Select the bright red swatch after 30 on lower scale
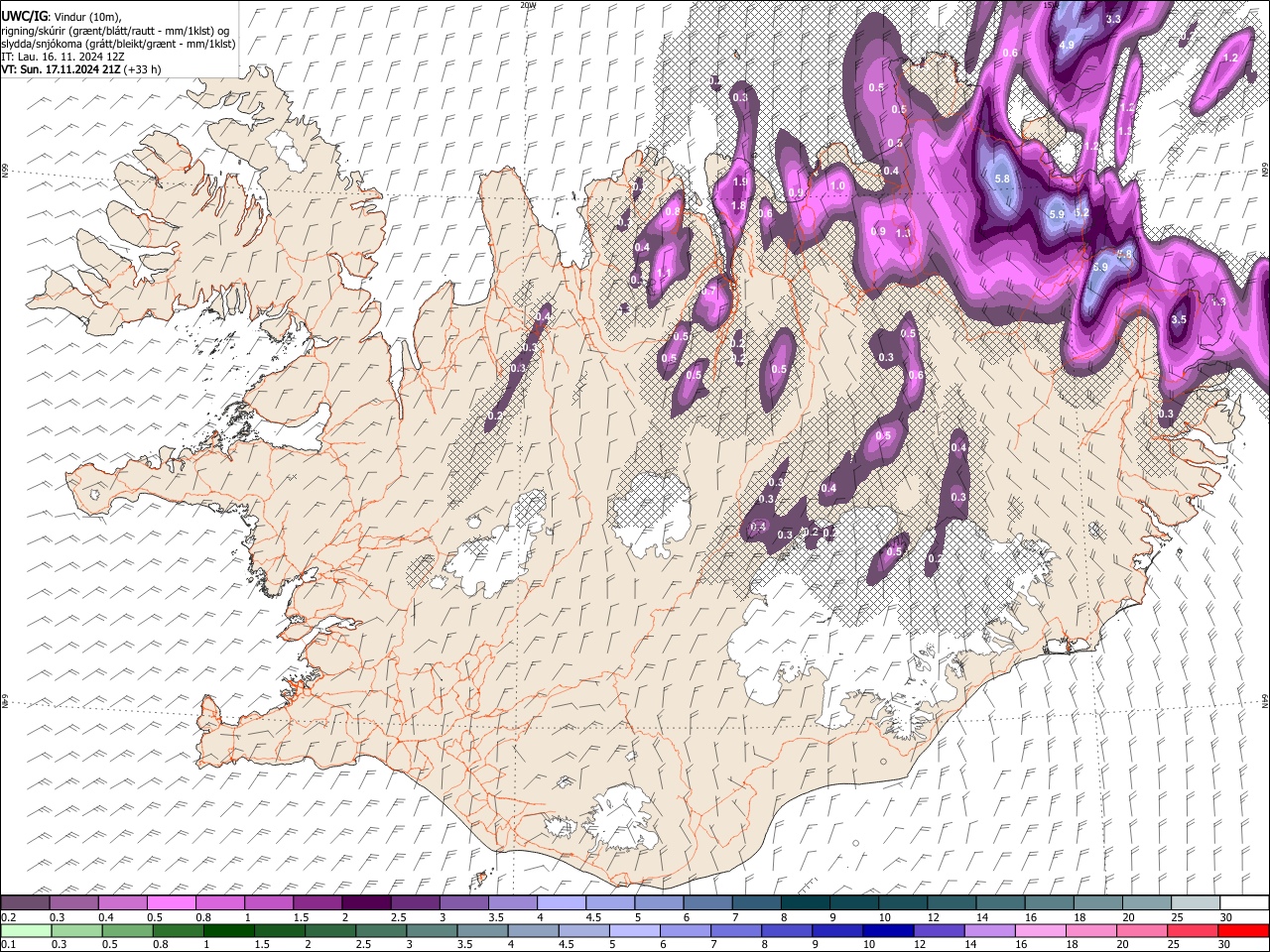Image resolution: width=1270 pixels, height=952 pixels. tap(1242, 931)
